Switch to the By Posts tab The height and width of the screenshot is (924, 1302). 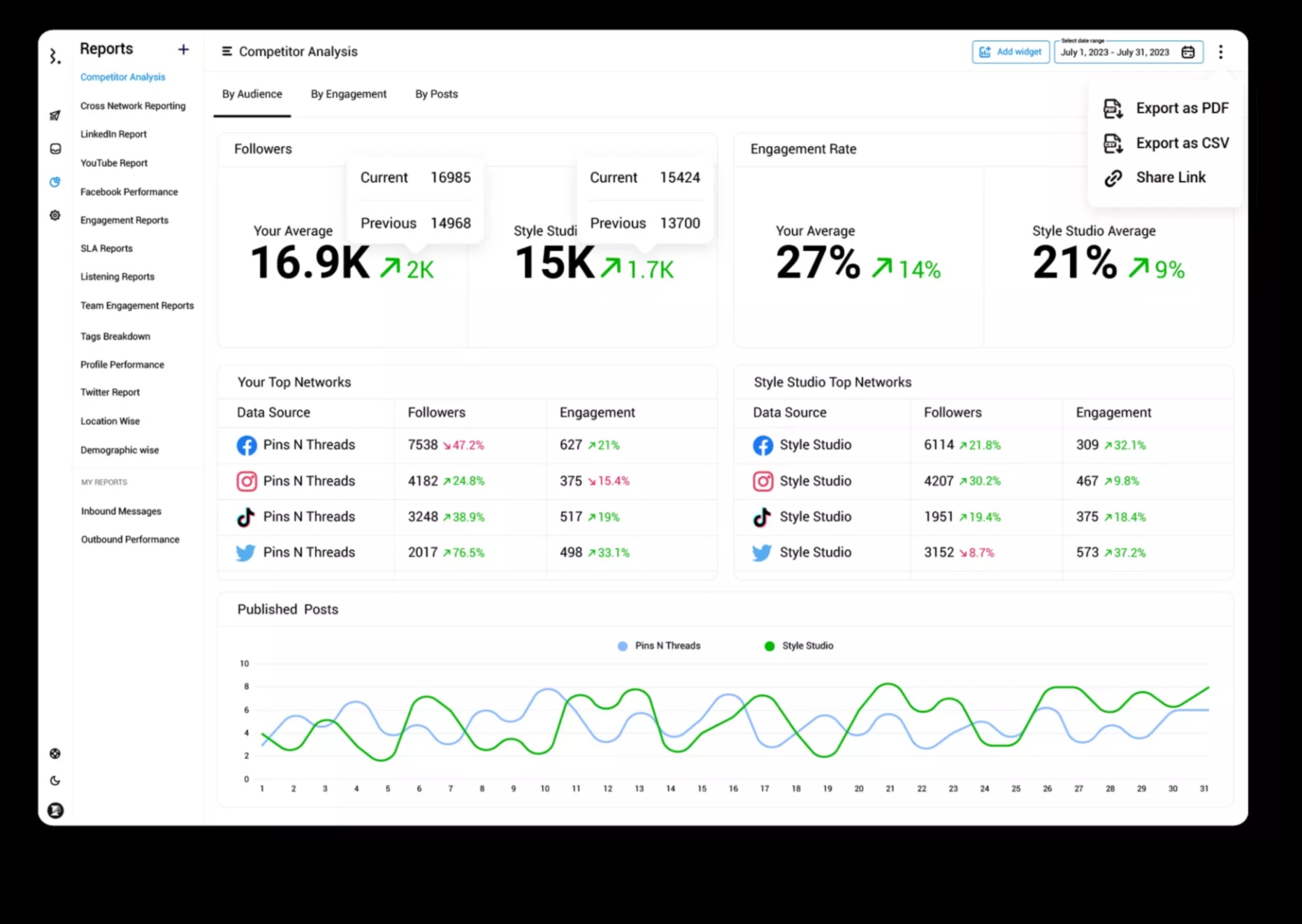(436, 94)
